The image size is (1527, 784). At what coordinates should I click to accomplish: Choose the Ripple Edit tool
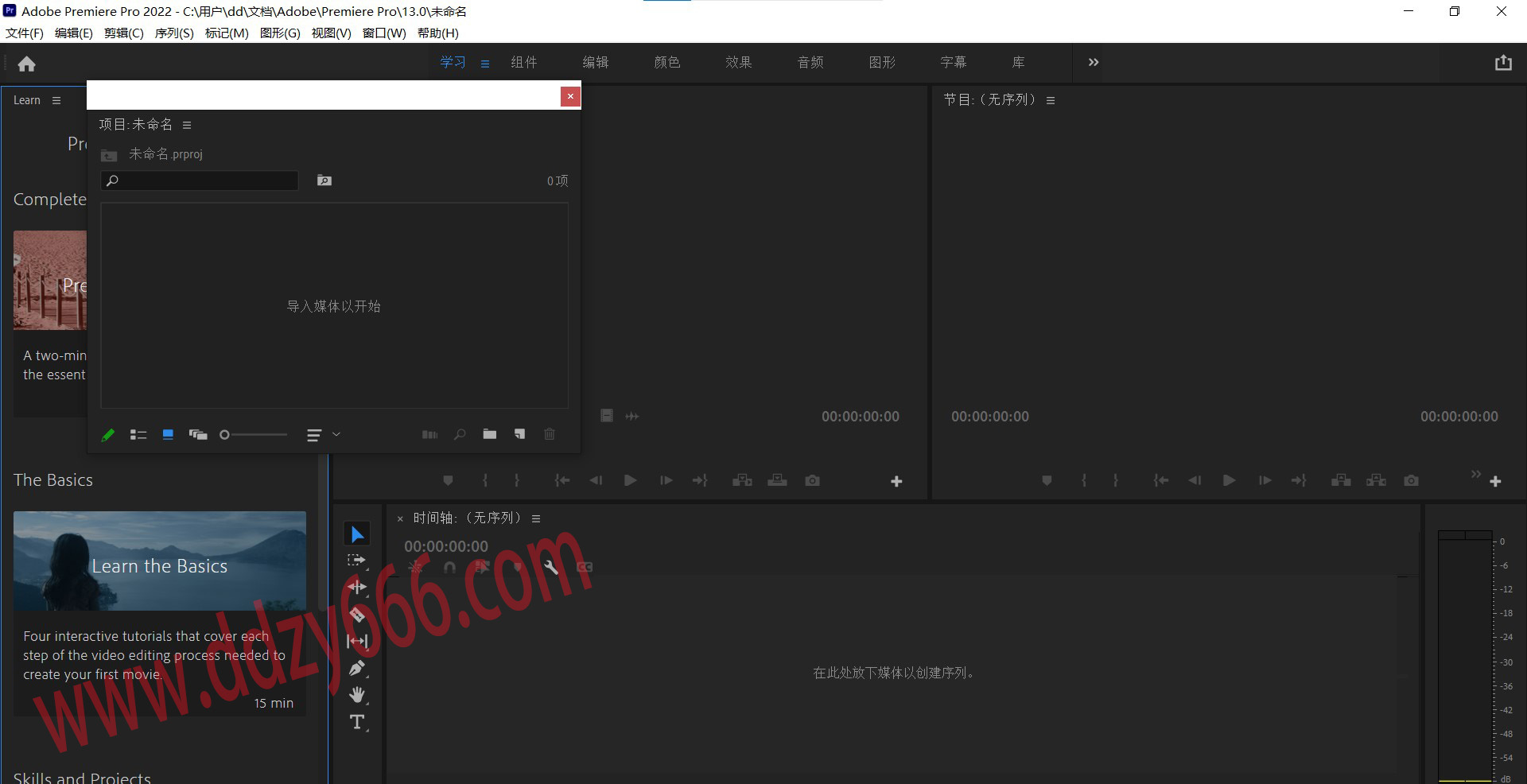pyautogui.click(x=357, y=588)
